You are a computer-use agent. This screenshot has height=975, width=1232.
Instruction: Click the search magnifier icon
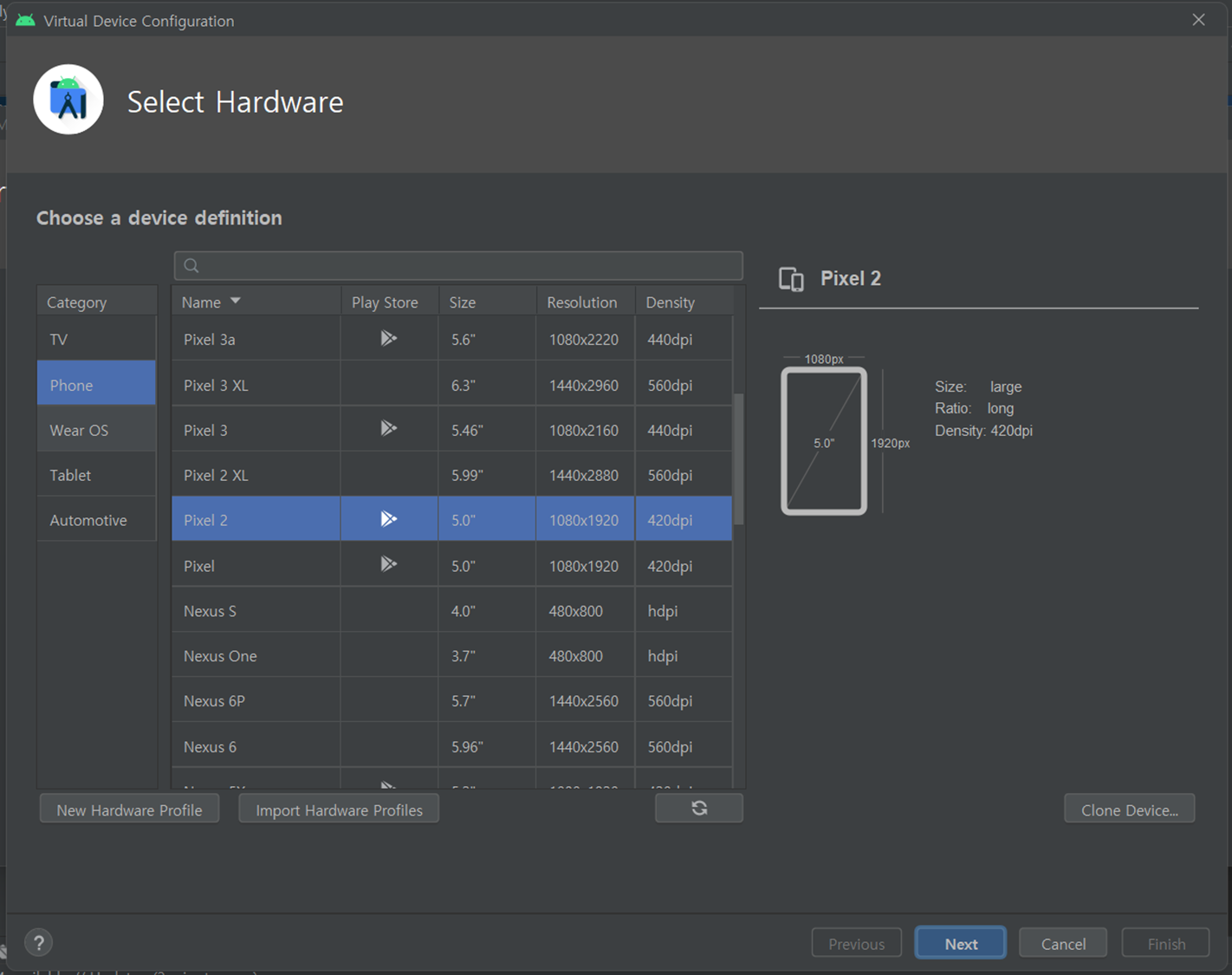pyautogui.click(x=191, y=265)
